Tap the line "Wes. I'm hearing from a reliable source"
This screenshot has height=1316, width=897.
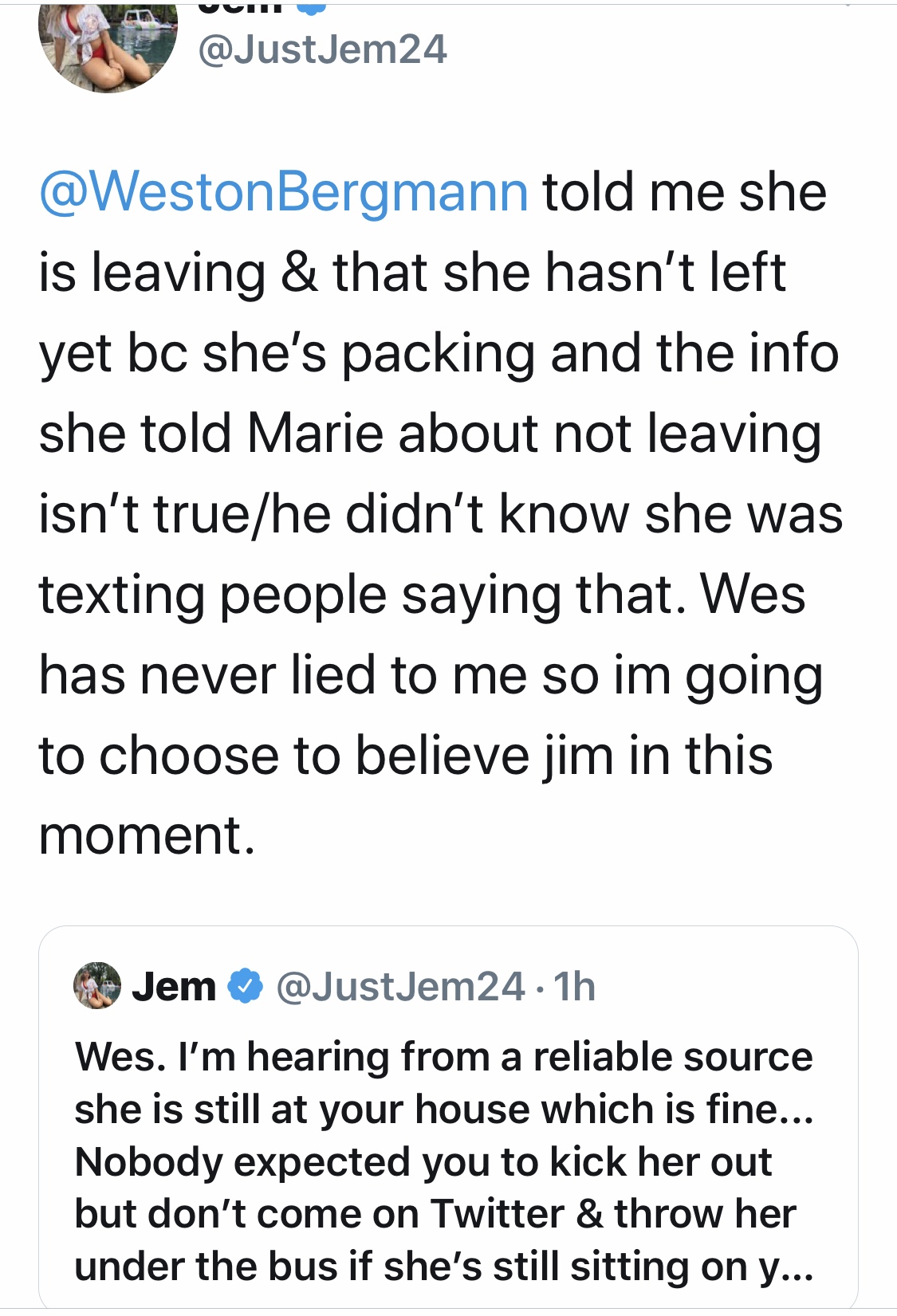tap(444, 1057)
